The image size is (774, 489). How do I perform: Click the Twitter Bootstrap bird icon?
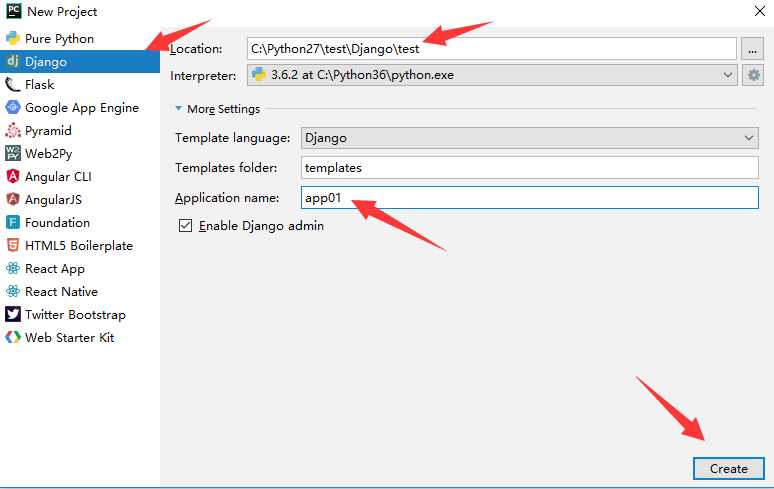pos(13,314)
